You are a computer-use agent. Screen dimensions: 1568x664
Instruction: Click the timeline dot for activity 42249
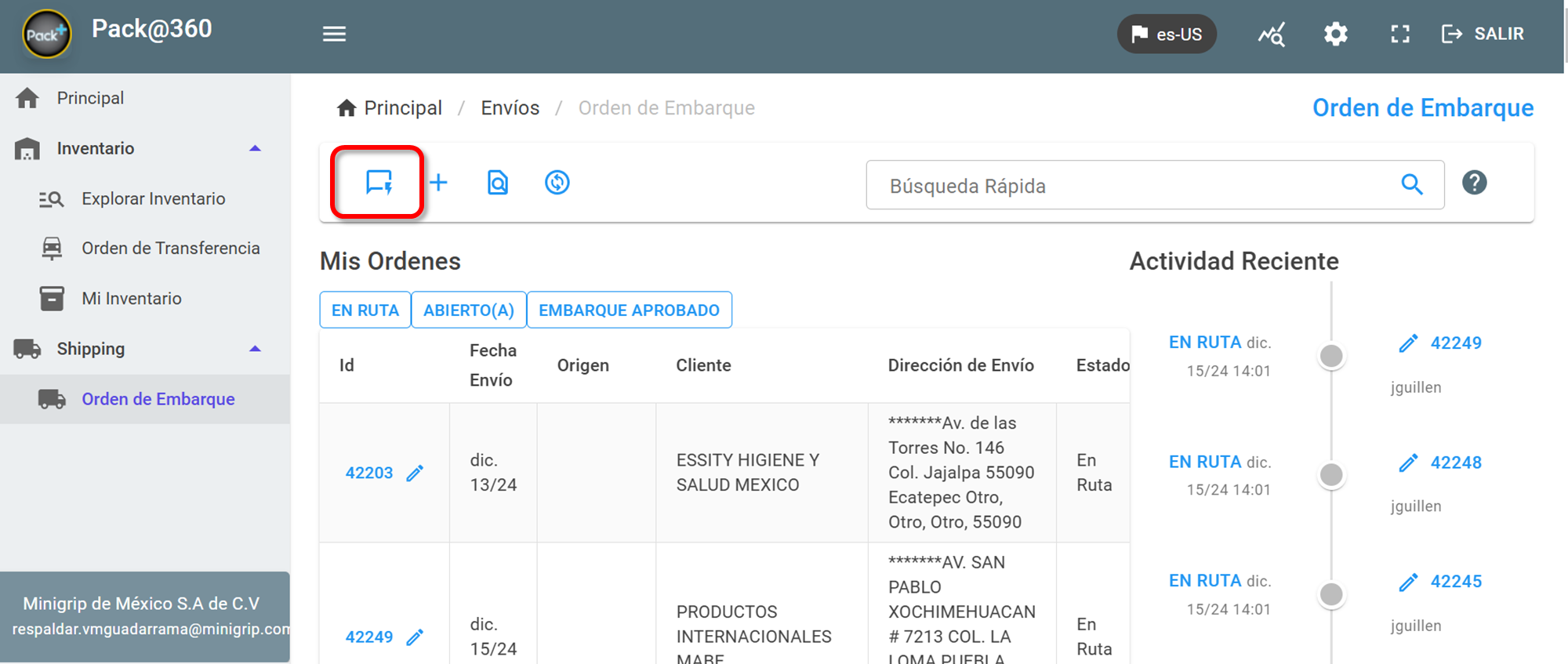click(1331, 356)
